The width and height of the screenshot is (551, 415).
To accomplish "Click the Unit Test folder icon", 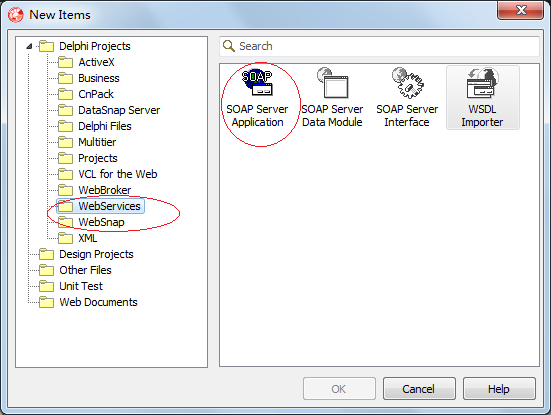I will [46, 286].
